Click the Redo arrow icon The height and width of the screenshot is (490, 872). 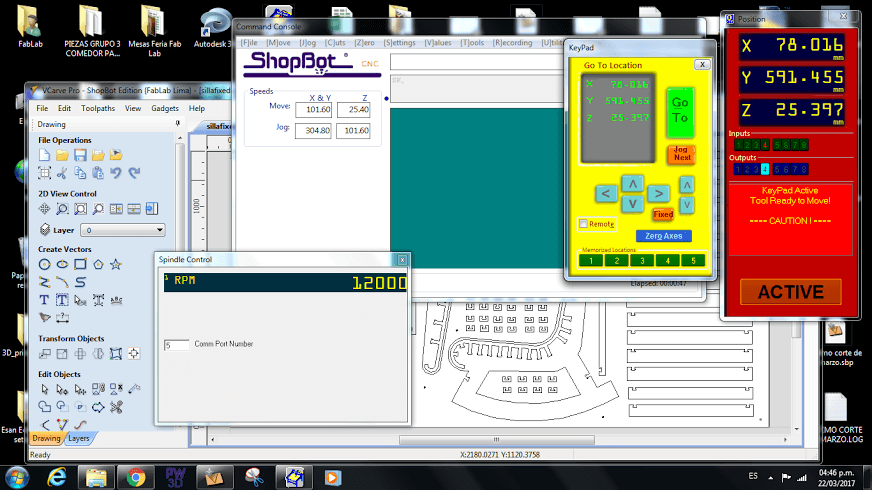tap(134, 173)
